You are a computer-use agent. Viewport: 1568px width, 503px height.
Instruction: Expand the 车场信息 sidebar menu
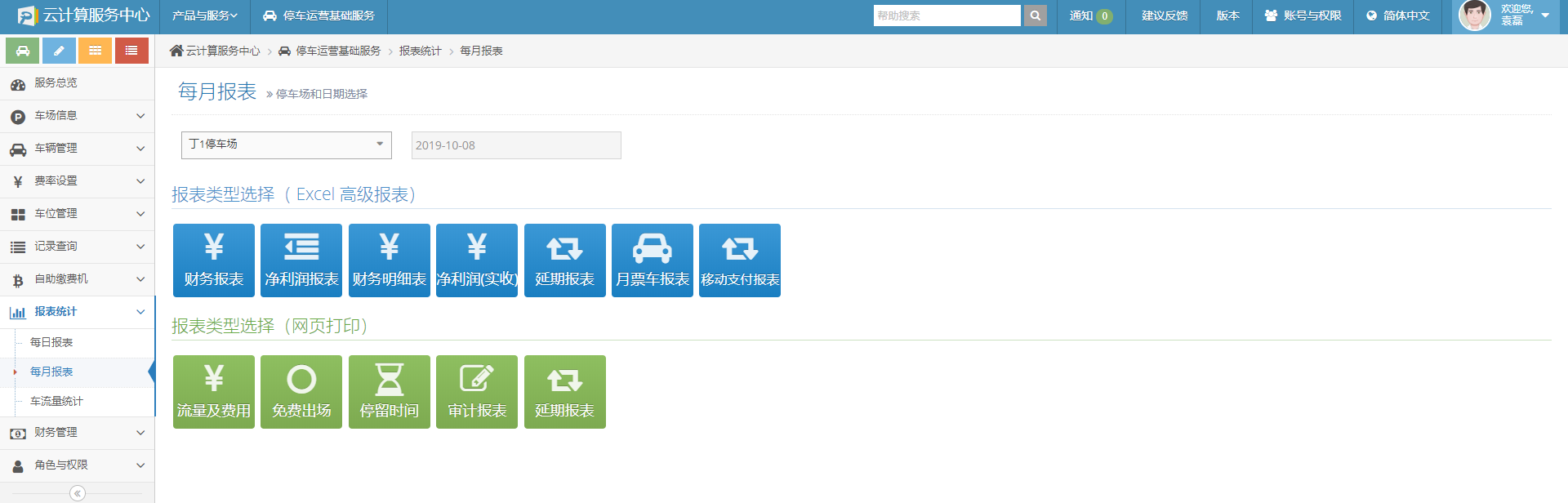click(x=78, y=116)
